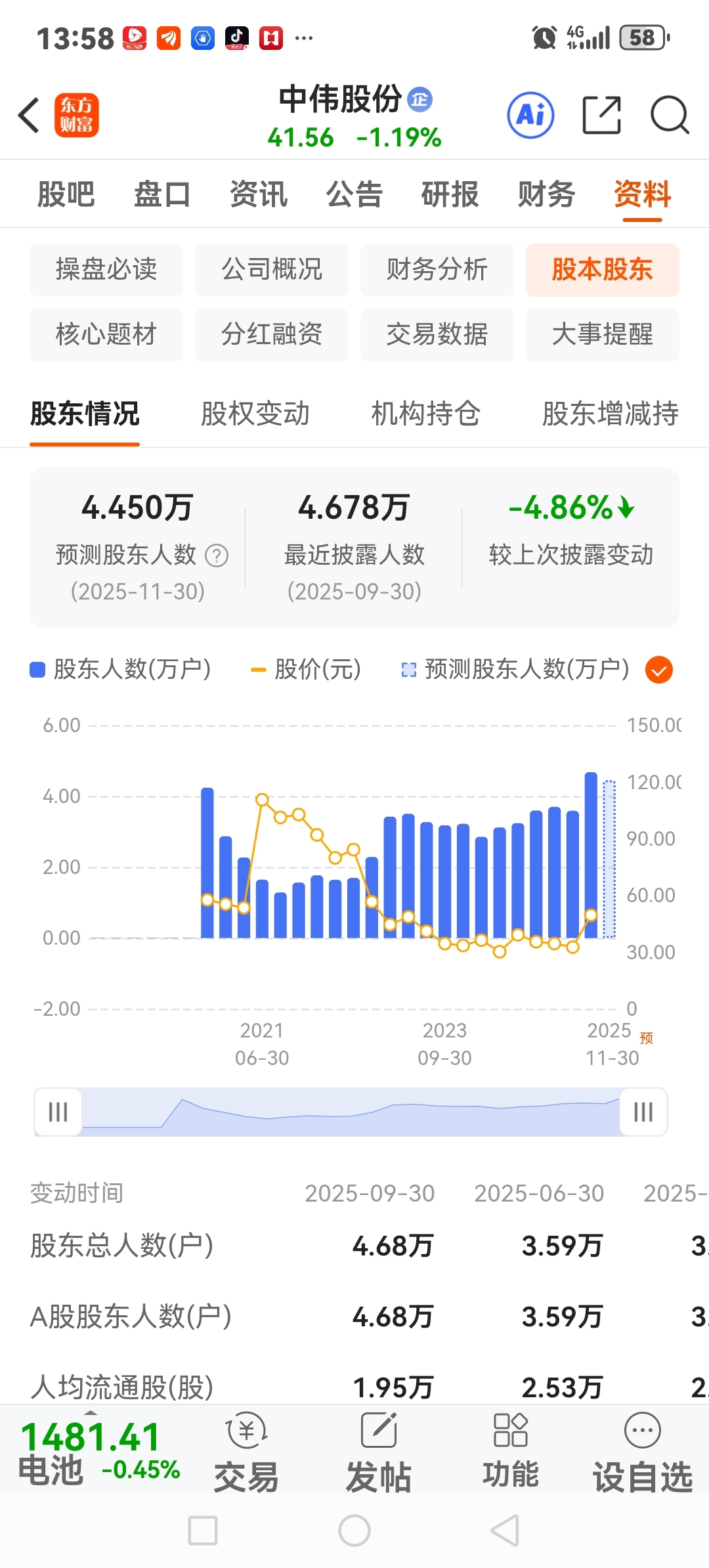709x1568 pixels.
Task: Tap the Android back triangle button
Action: click(x=505, y=1531)
